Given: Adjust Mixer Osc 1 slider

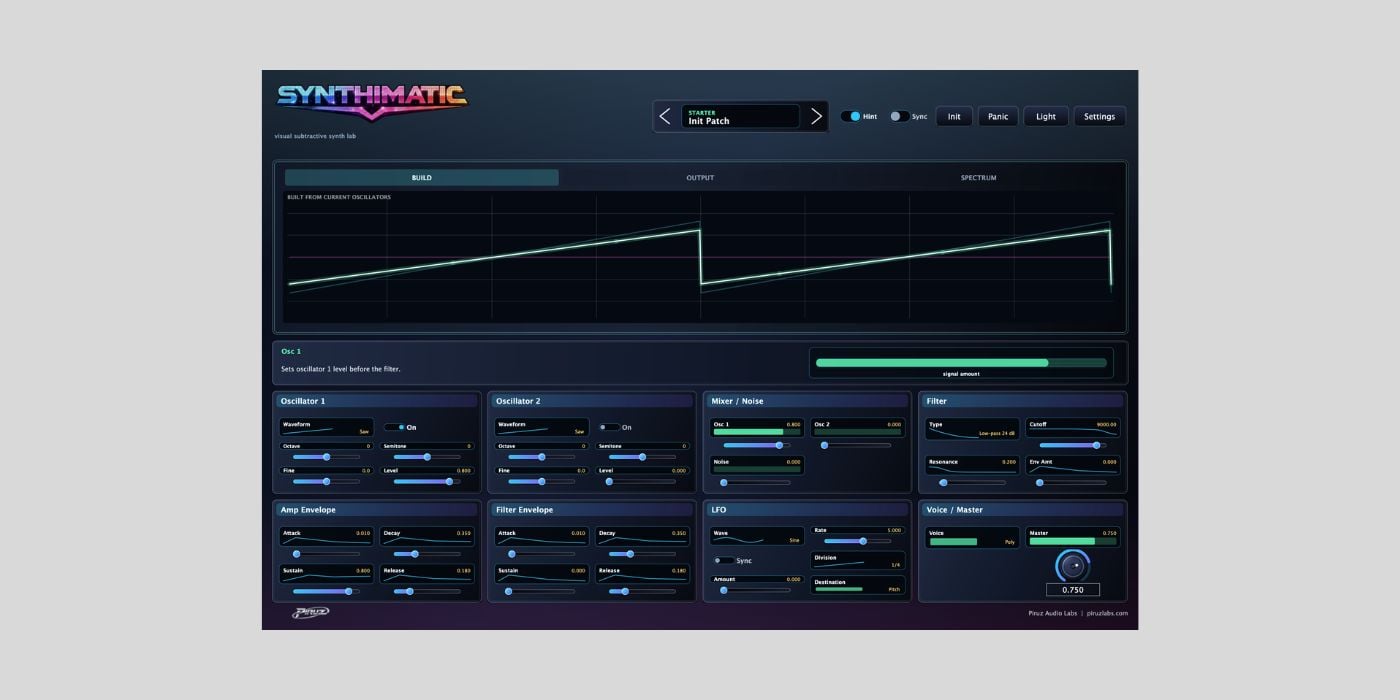Looking at the screenshot, I should click(757, 445).
